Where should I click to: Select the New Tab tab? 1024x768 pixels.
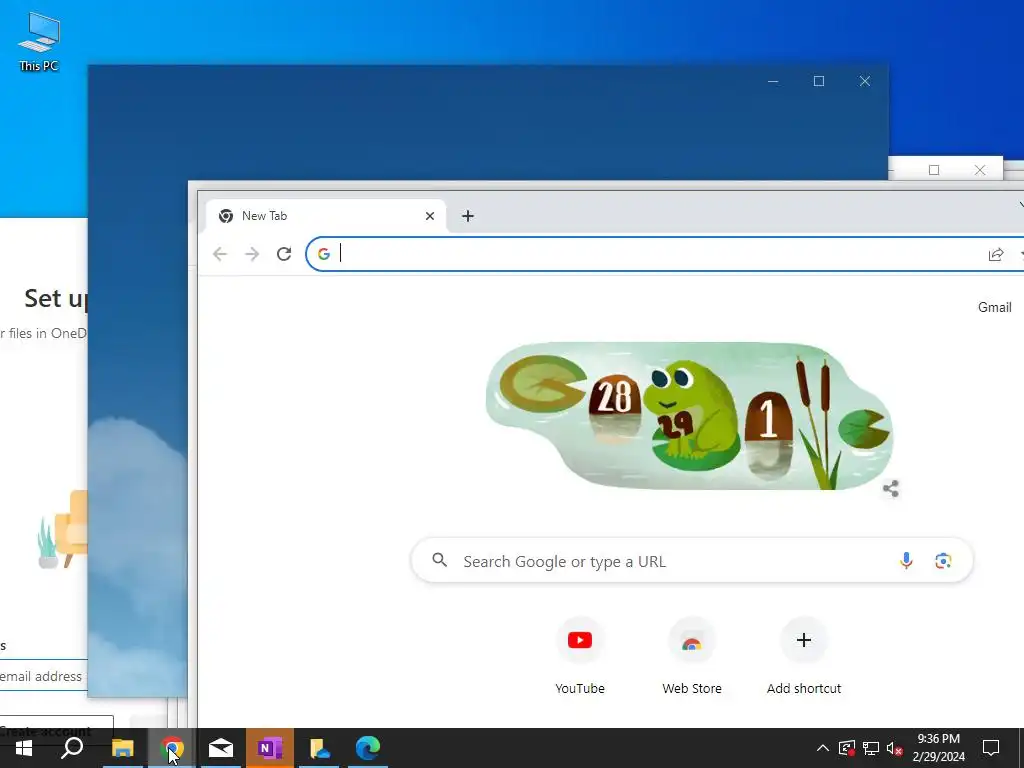pyautogui.click(x=325, y=216)
